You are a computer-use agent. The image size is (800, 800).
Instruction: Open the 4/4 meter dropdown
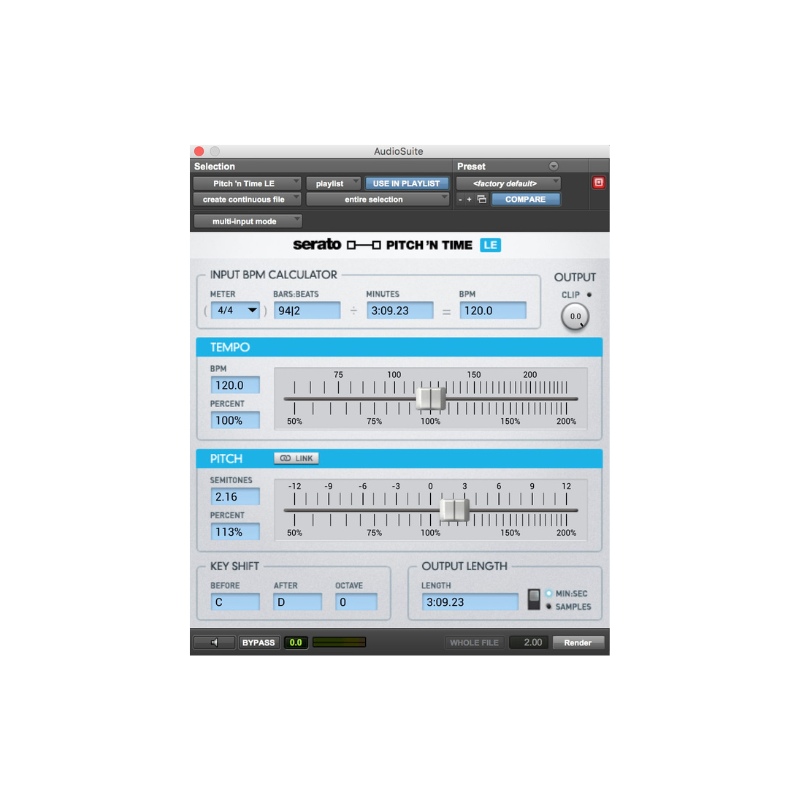coord(237,310)
